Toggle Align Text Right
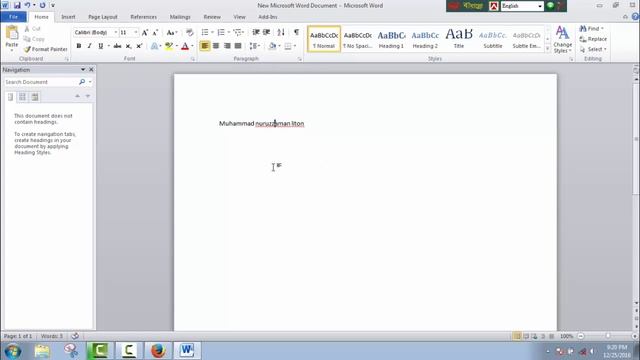This screenshot has height=360, width=640. [x=227, y=46]
